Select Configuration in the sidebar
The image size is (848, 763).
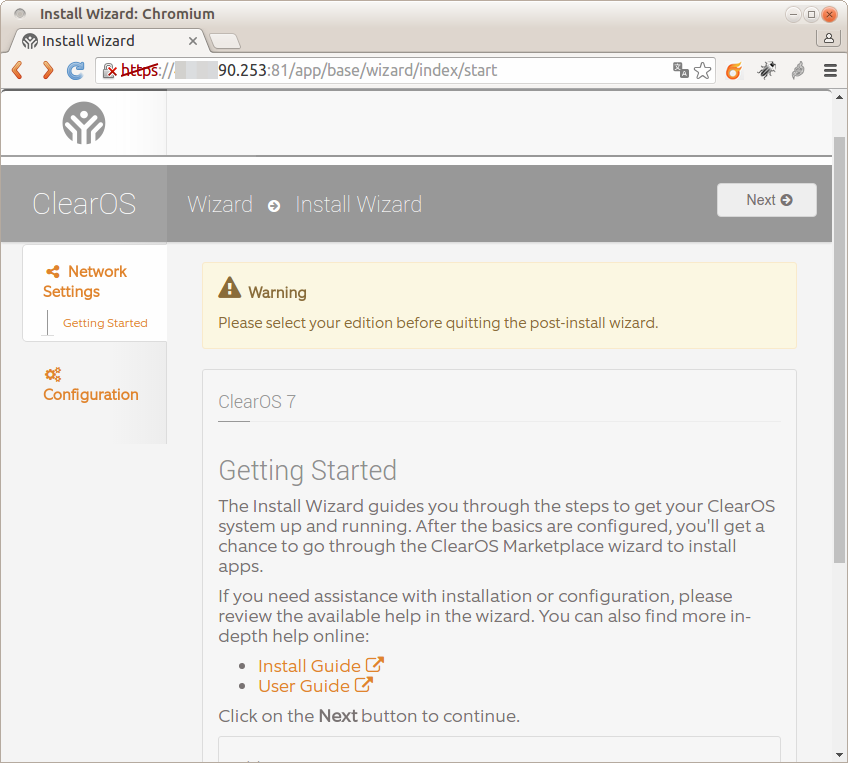[x=91, y=385]
